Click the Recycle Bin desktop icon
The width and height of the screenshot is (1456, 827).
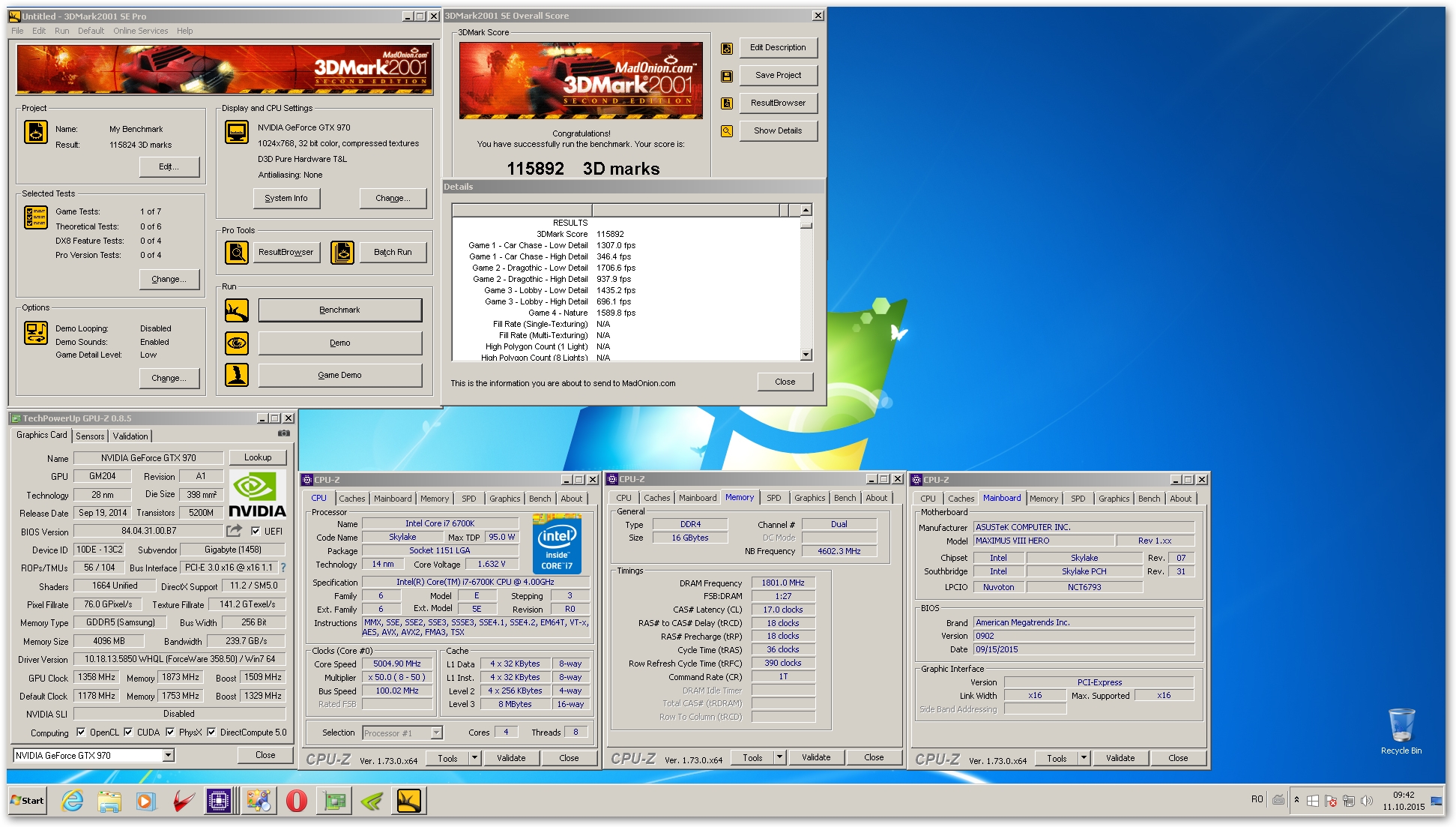click(1401, 731)
